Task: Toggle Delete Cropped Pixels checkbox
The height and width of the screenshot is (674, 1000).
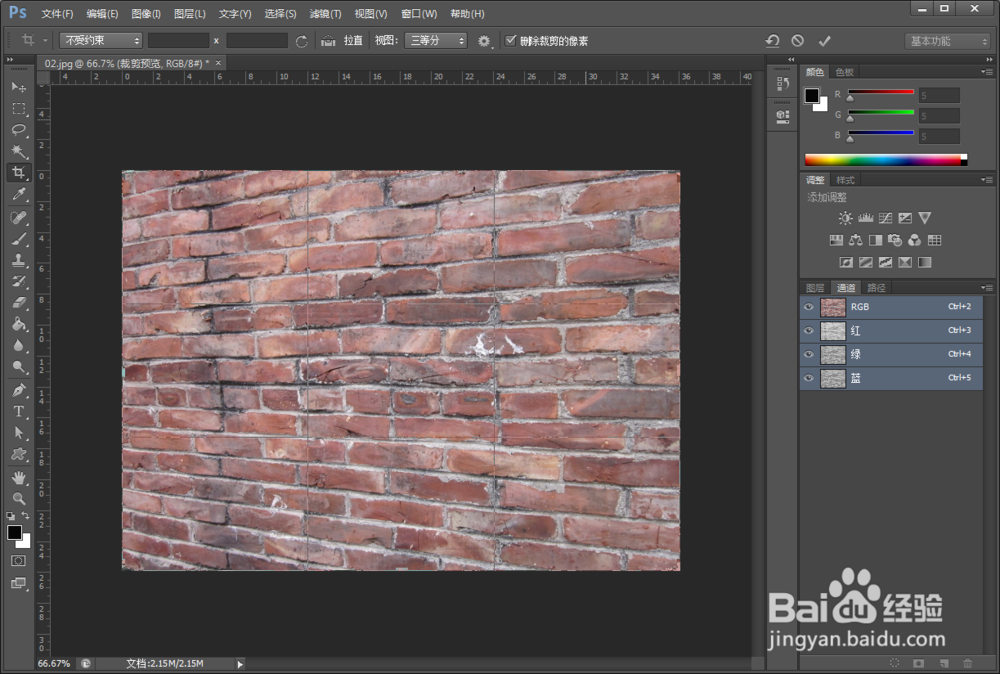Action: pos(510,41)
